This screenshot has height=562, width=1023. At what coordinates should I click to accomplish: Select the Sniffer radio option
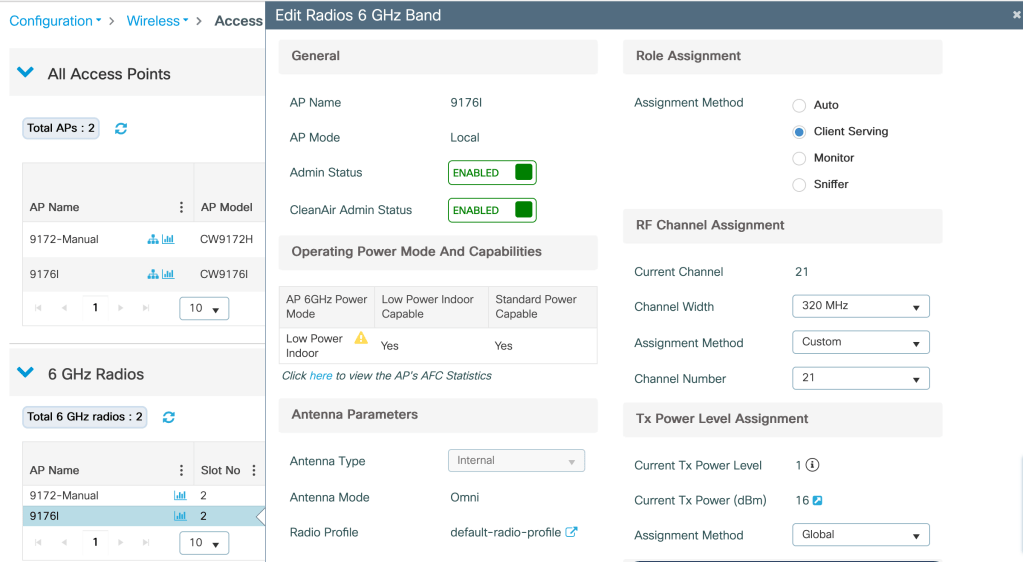(799, 185)
